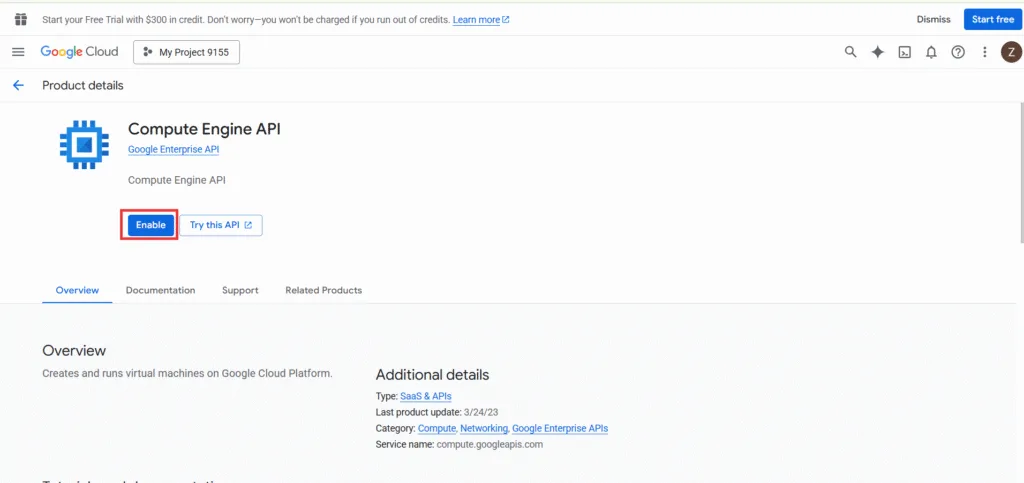The image size is (1024, 483).
Task: Click the gift icon in trial banner
Action: tap(21, 19)
